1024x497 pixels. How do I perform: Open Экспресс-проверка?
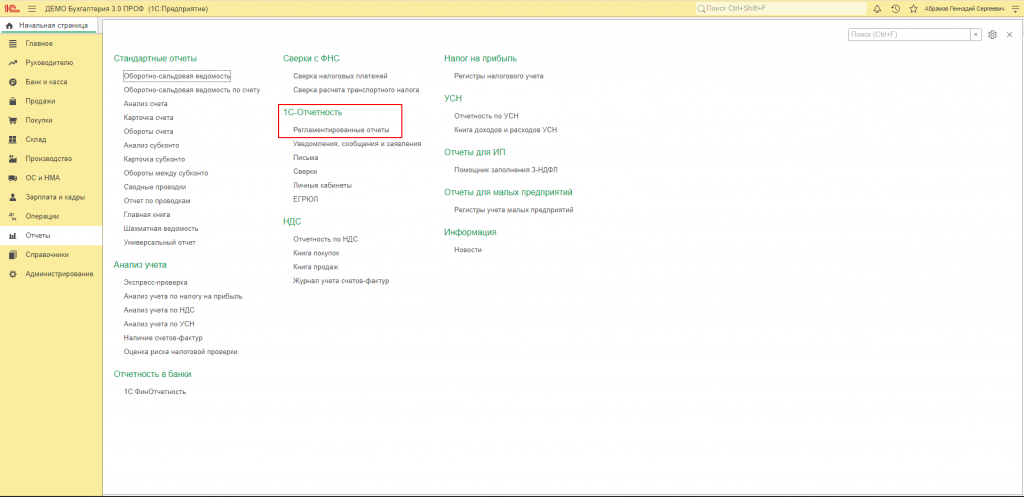[x=155, y=282]
